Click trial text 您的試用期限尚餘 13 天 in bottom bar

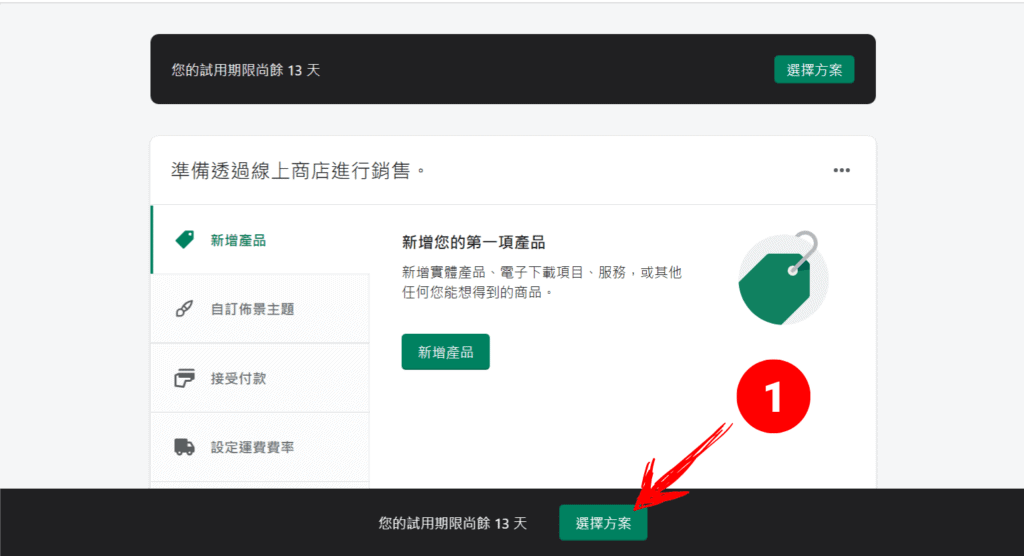453,523
